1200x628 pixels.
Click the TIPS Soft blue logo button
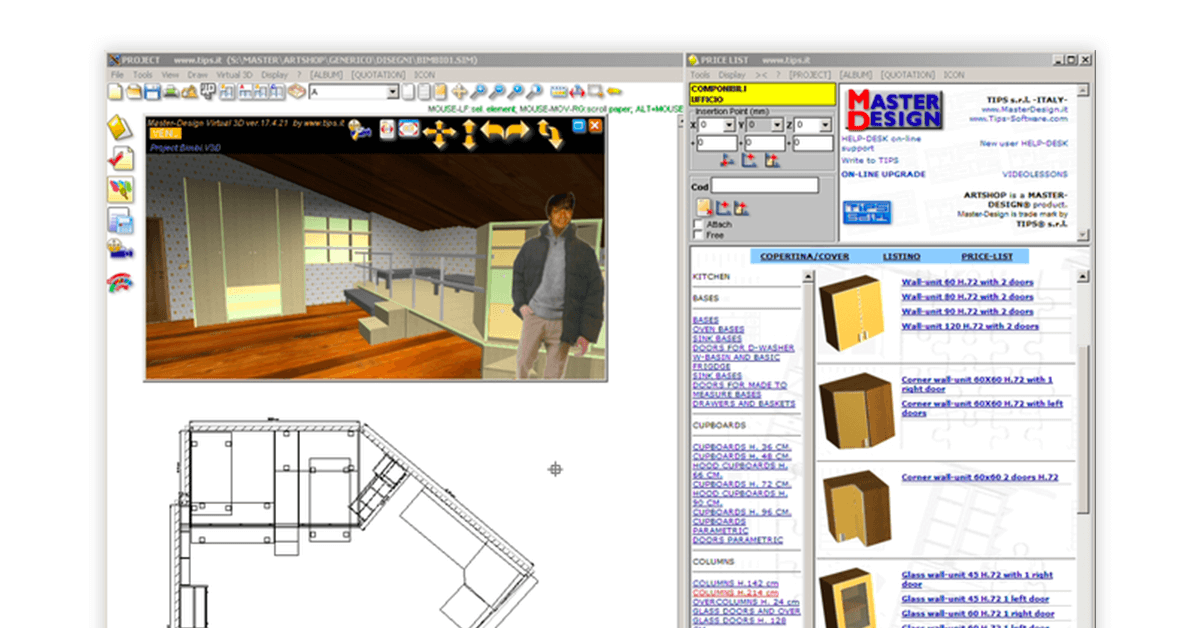[x=866, y=212]
